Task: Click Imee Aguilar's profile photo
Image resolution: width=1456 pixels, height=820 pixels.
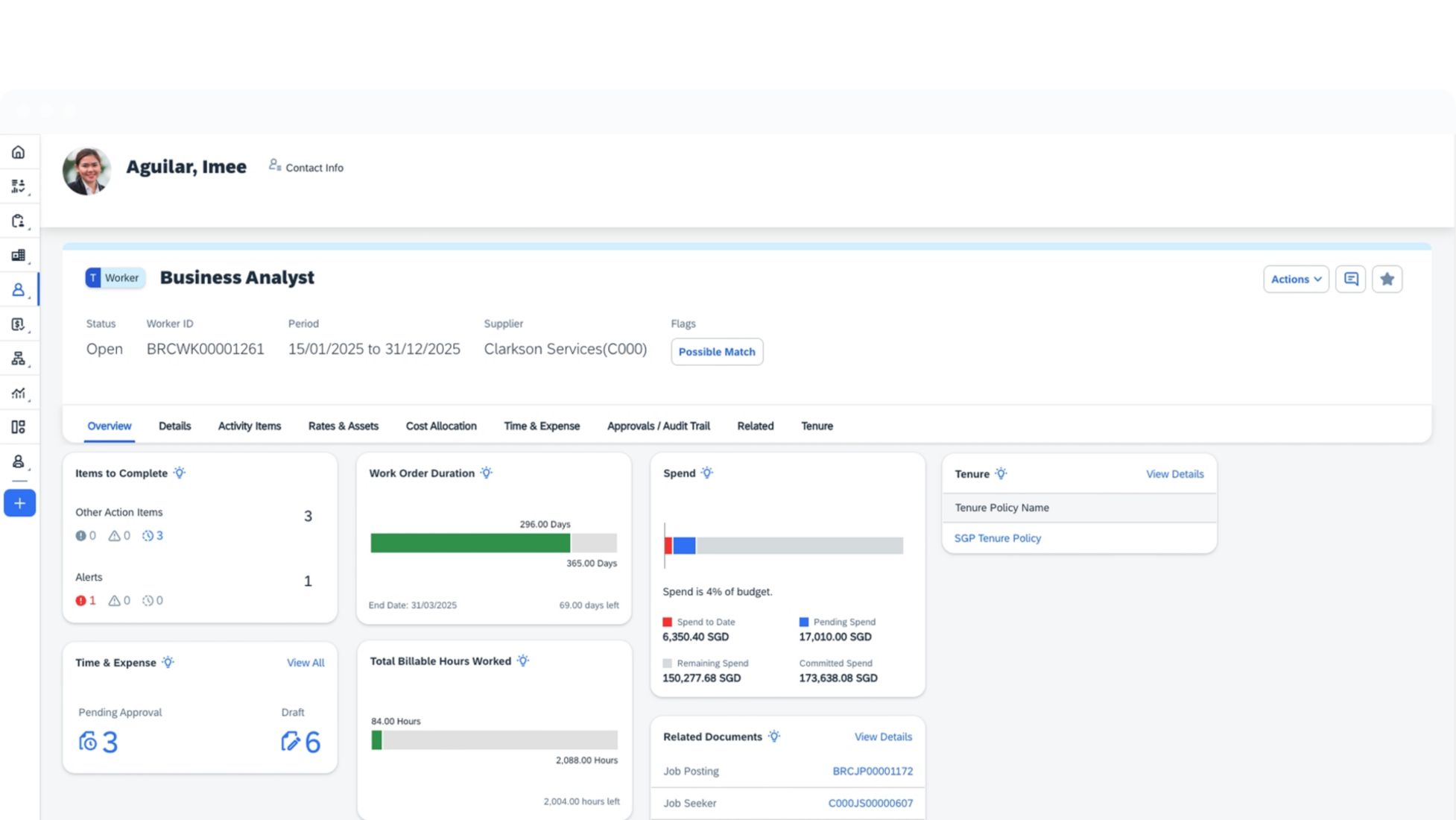Action: (x=87, y=171)
